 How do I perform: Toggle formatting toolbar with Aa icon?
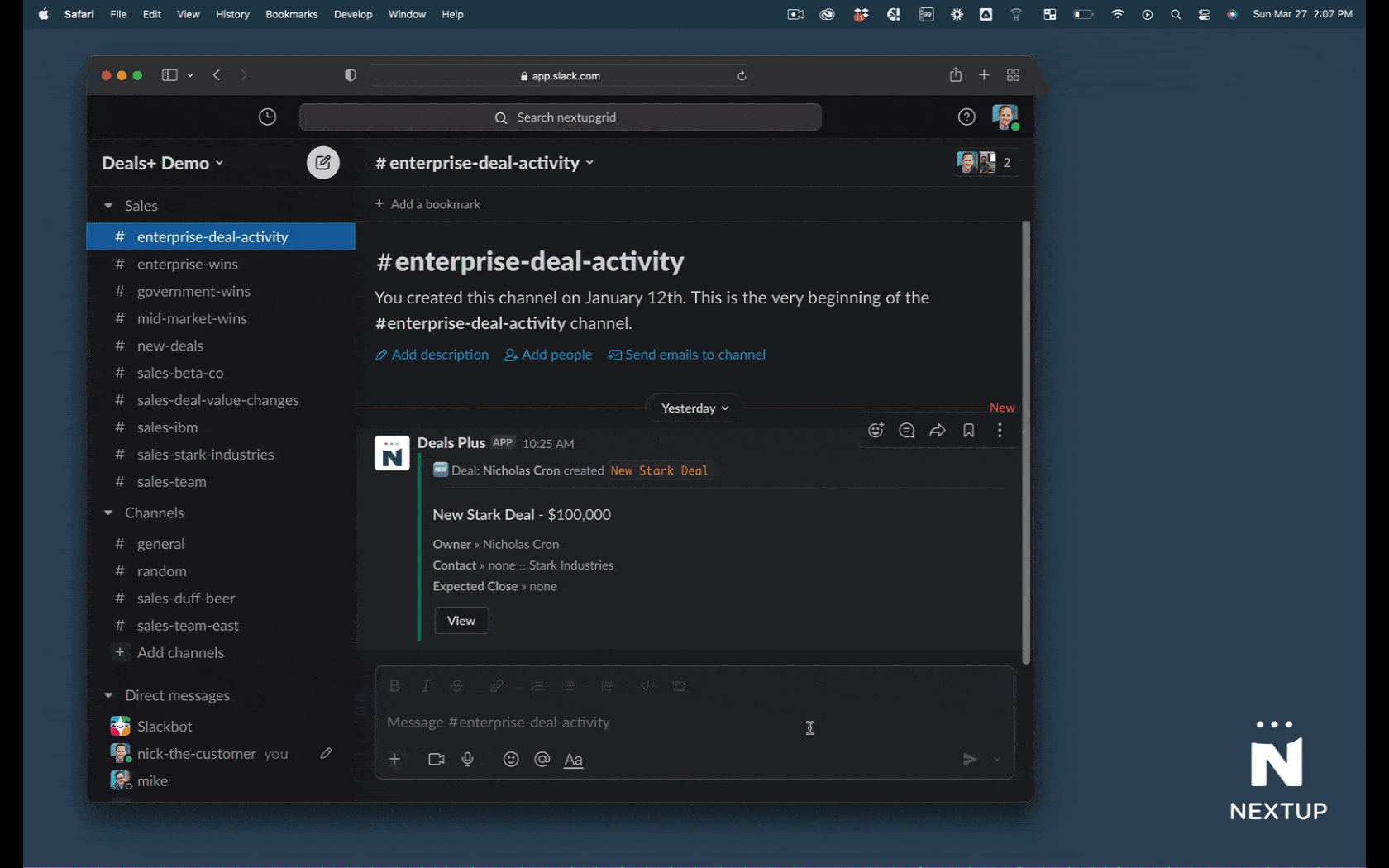pyautogui.click(x=574, y=760)
